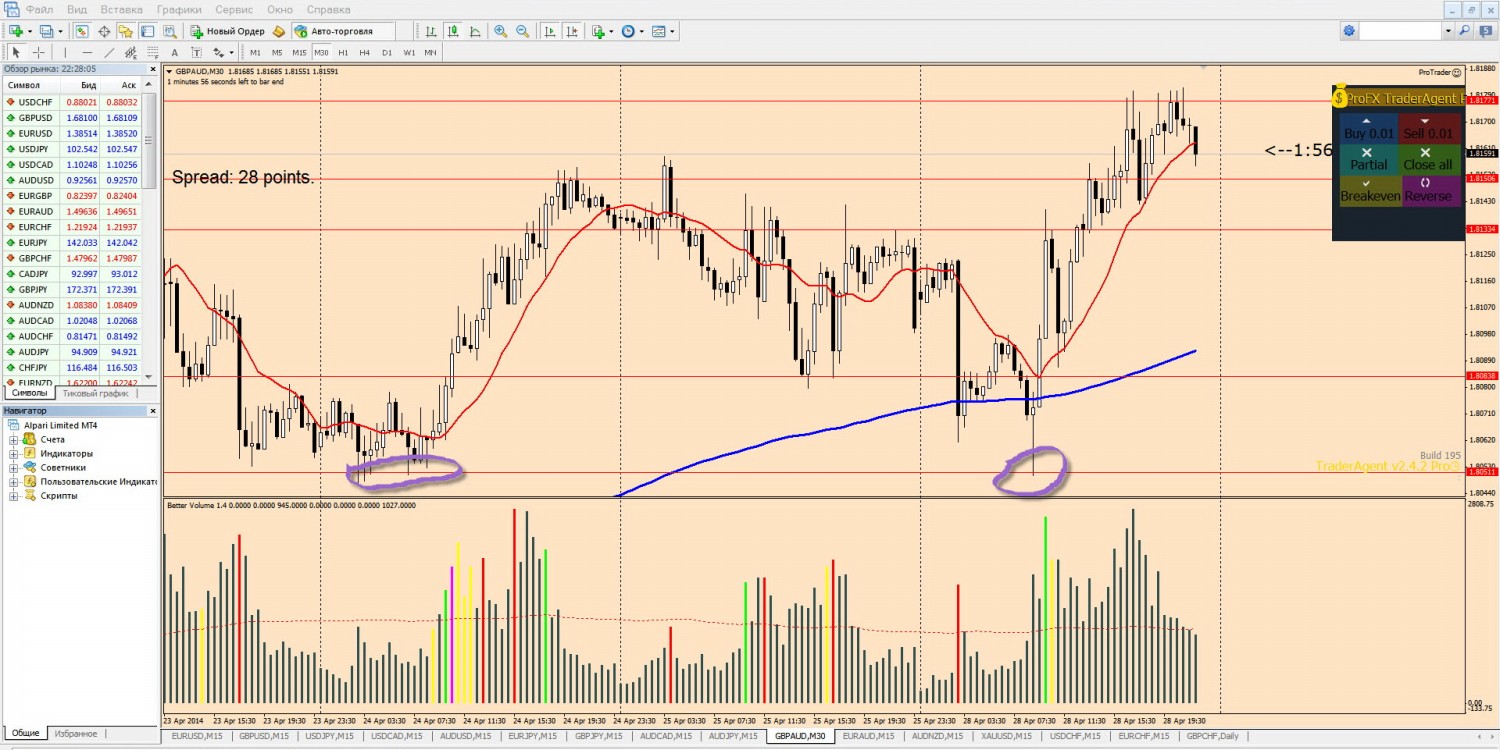Screen dimensions: 1500x750
Task: Select the trendline drawing tool
Action: point(109,52)
